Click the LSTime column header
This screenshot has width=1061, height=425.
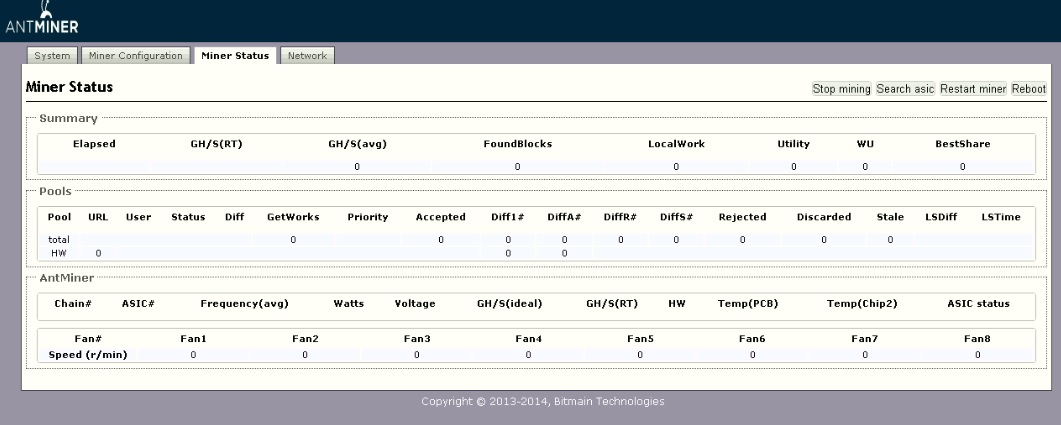click(1001, 217)
